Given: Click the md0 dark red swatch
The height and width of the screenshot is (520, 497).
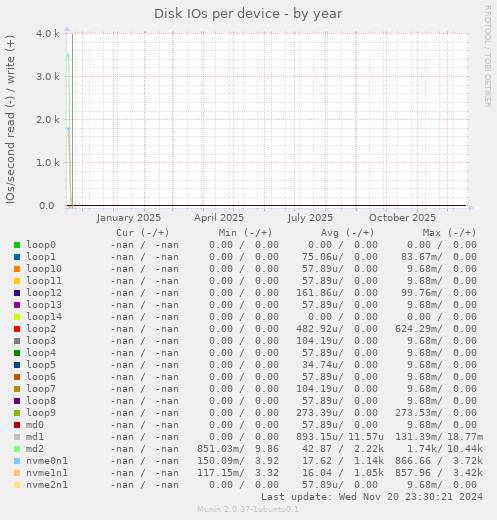Looking at the screenshot, I should (x=17, y=425).
